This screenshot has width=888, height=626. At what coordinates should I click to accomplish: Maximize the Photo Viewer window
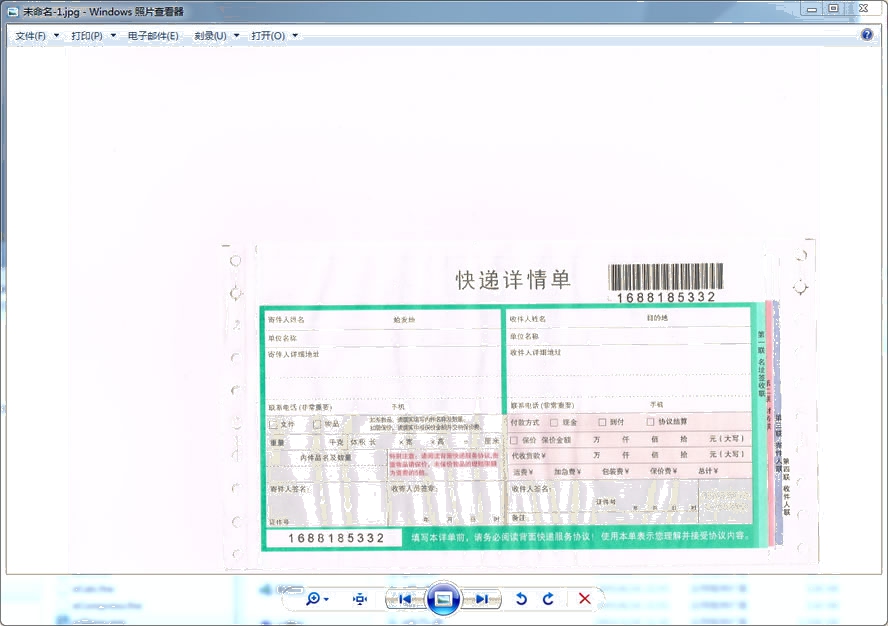pos(833,9)
